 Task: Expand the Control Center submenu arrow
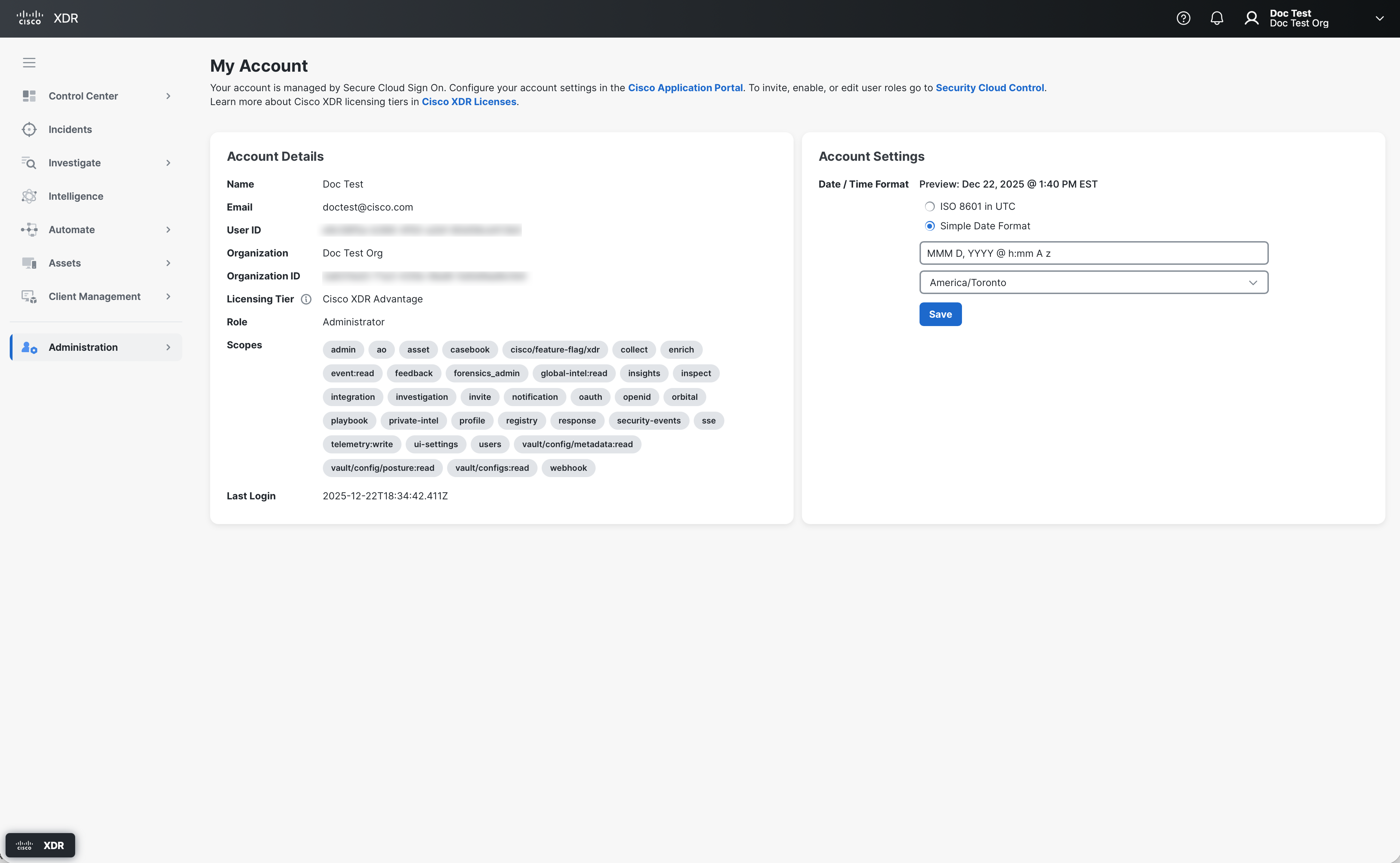tap(168, 96)
